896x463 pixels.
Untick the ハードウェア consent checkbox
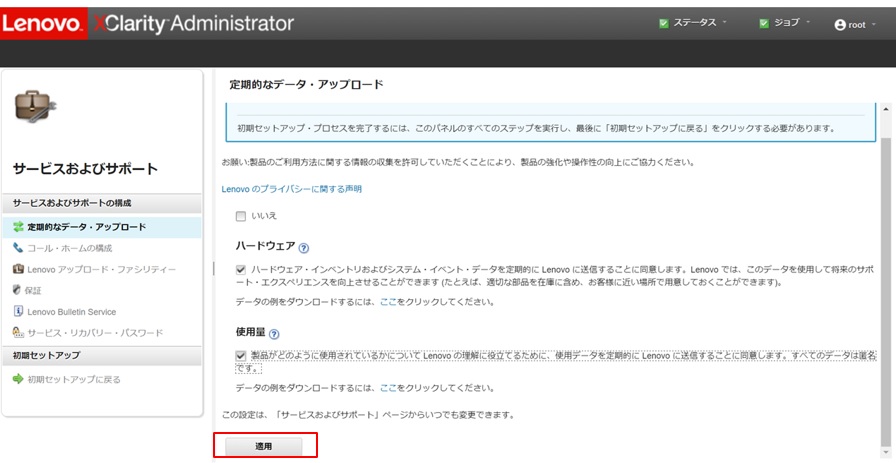coord(241,269)
